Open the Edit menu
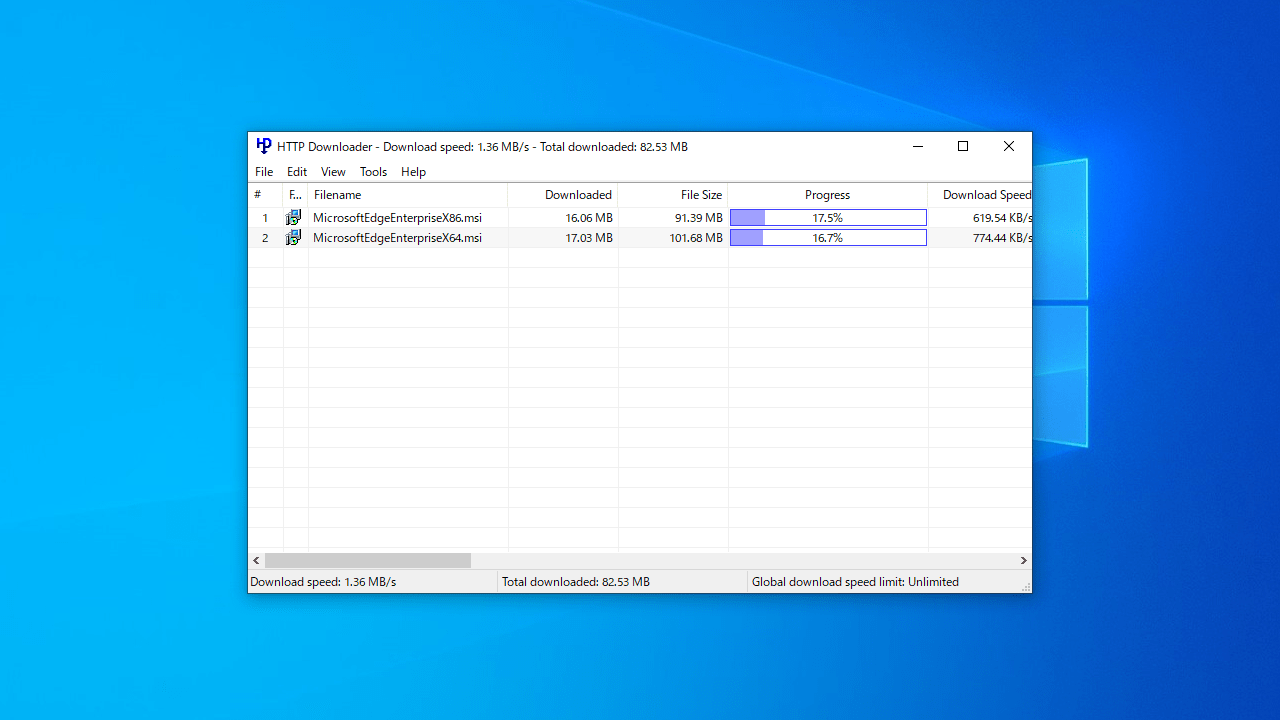This screenshot has height=720, width=1280. coord(297,172)
